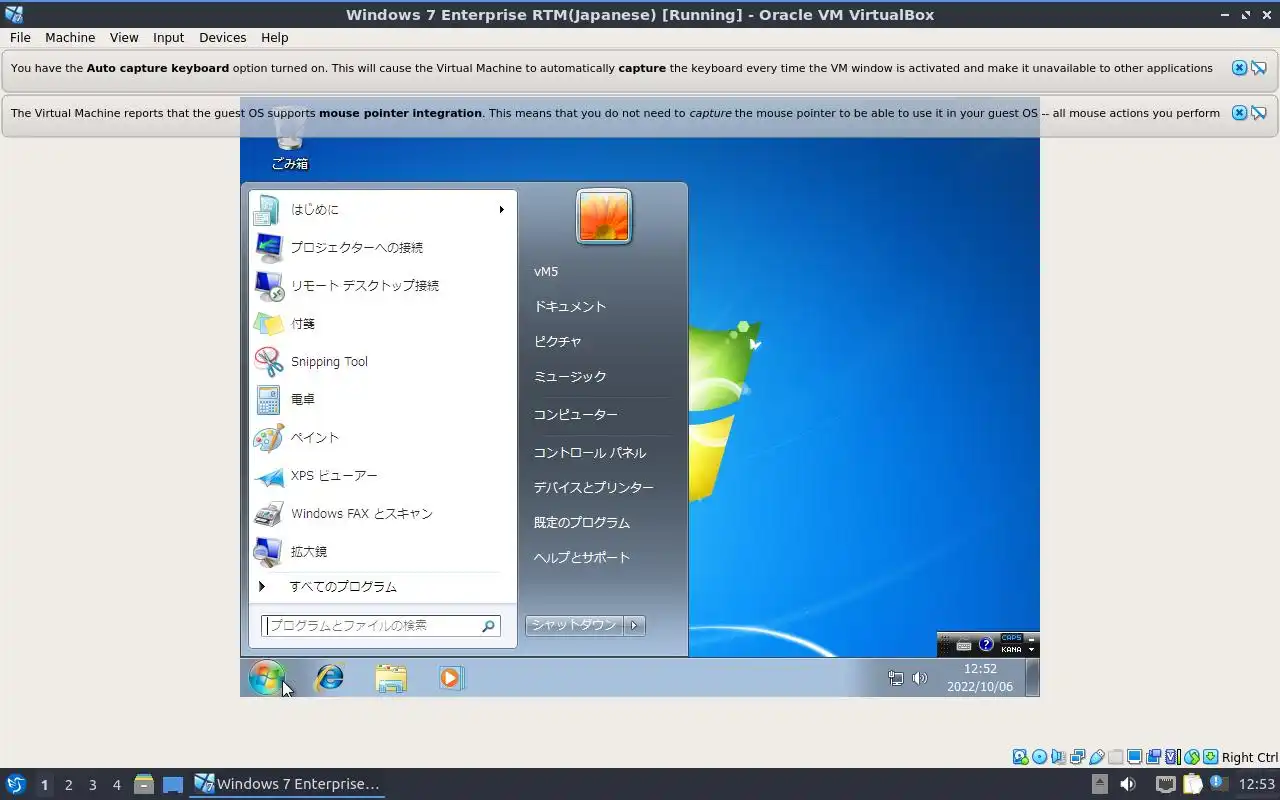Open はじめに (Getting Started) in Start menu
Viewport: 1280px width, 800px height.
(382, 209)
